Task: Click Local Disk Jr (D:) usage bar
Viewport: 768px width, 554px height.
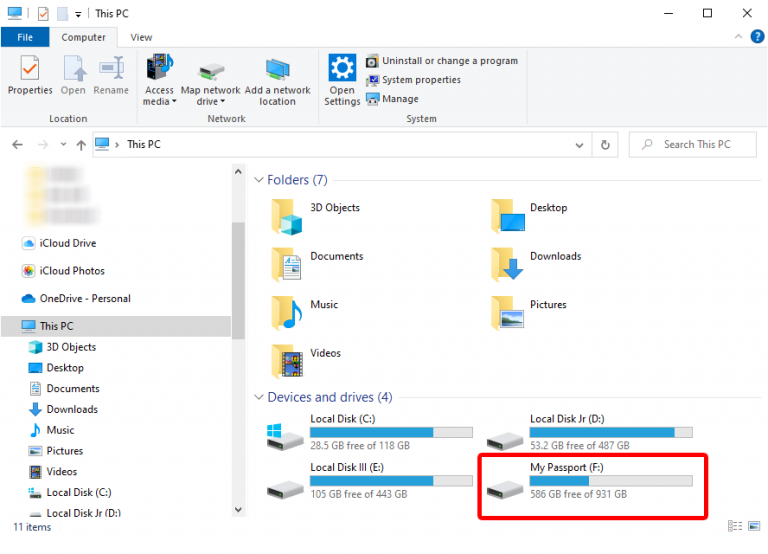Action: pos(611,433)
